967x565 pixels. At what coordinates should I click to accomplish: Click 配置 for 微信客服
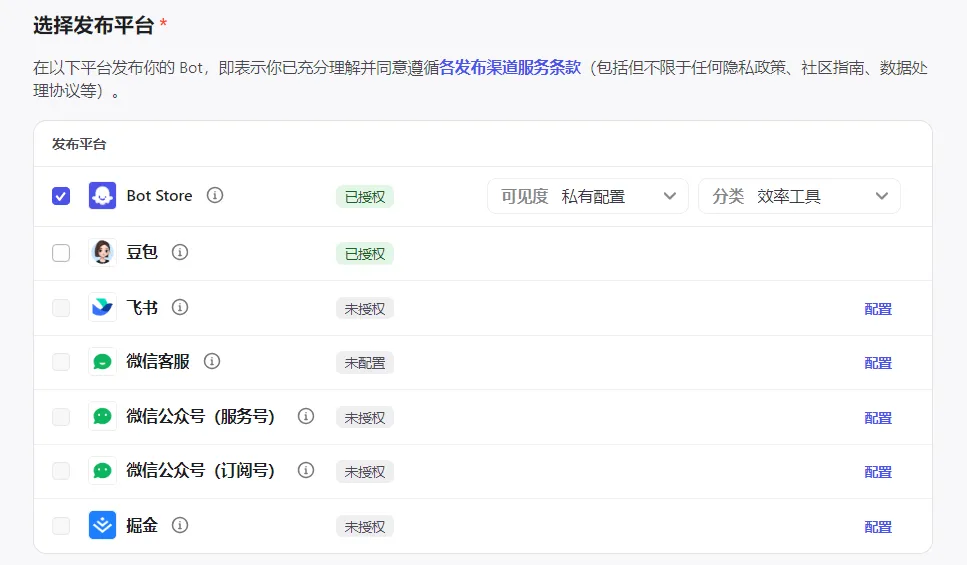878,363
